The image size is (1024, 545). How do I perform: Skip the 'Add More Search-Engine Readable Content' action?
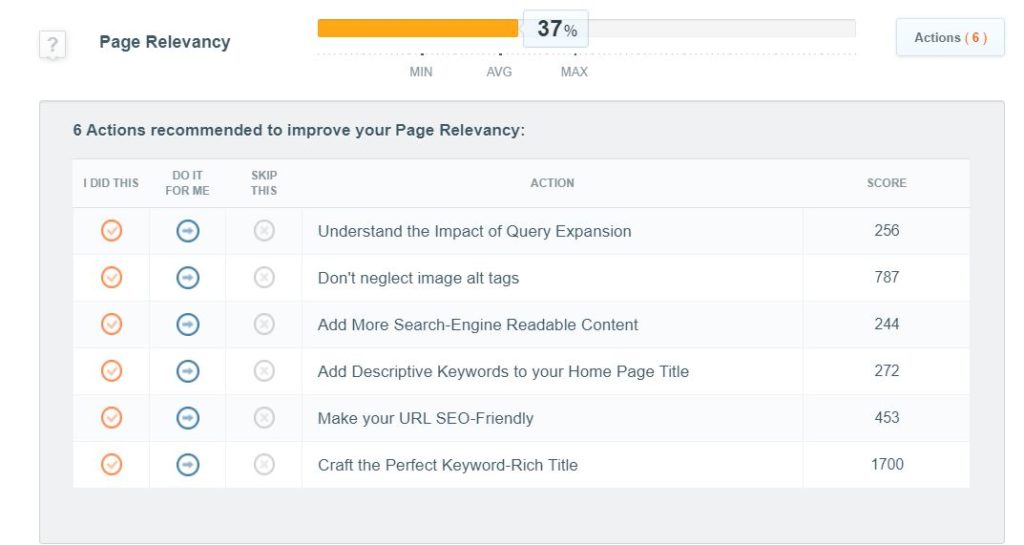(x=264, y=324)
